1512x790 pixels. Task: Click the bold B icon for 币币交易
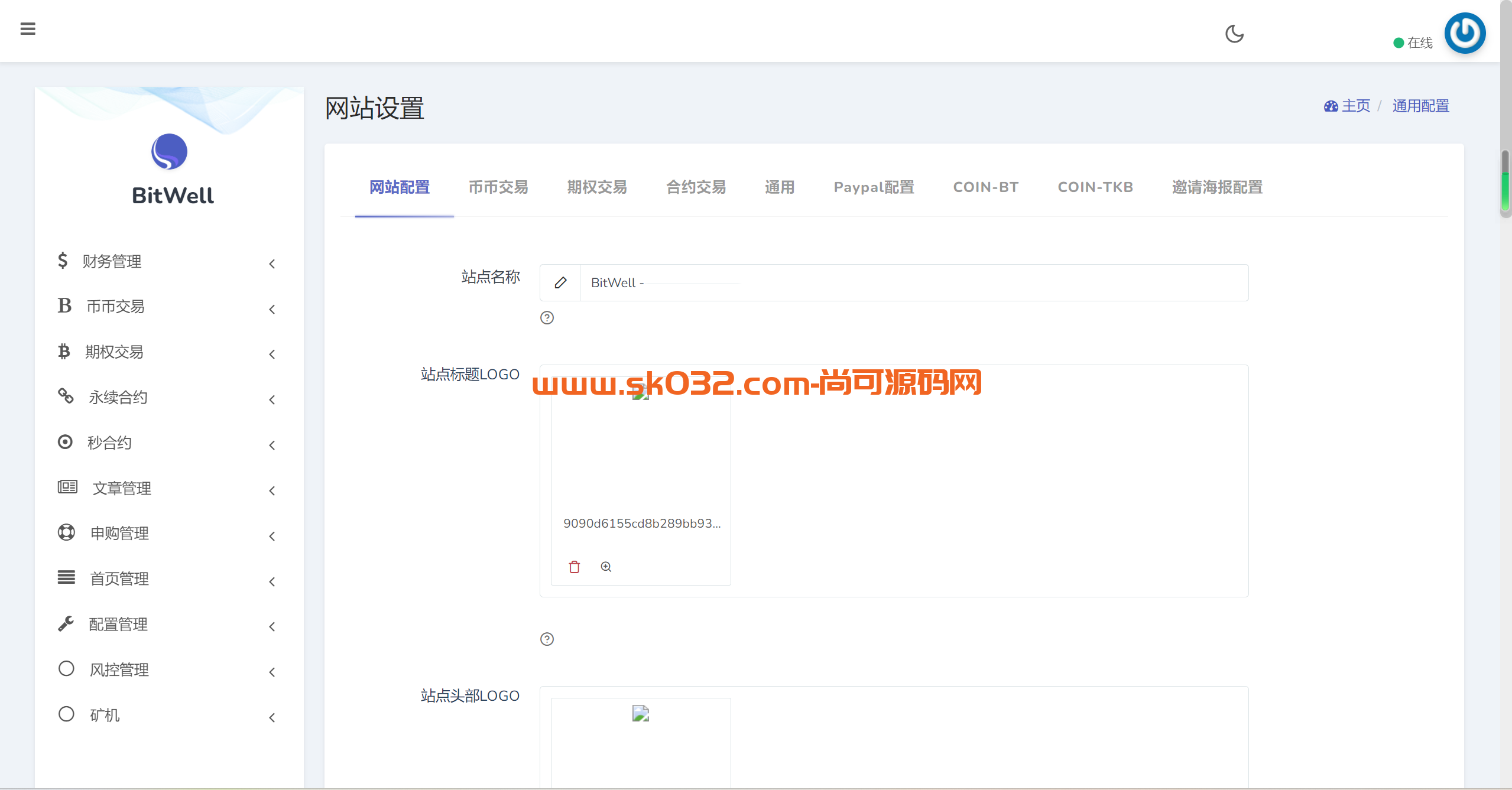coord(64,305)
